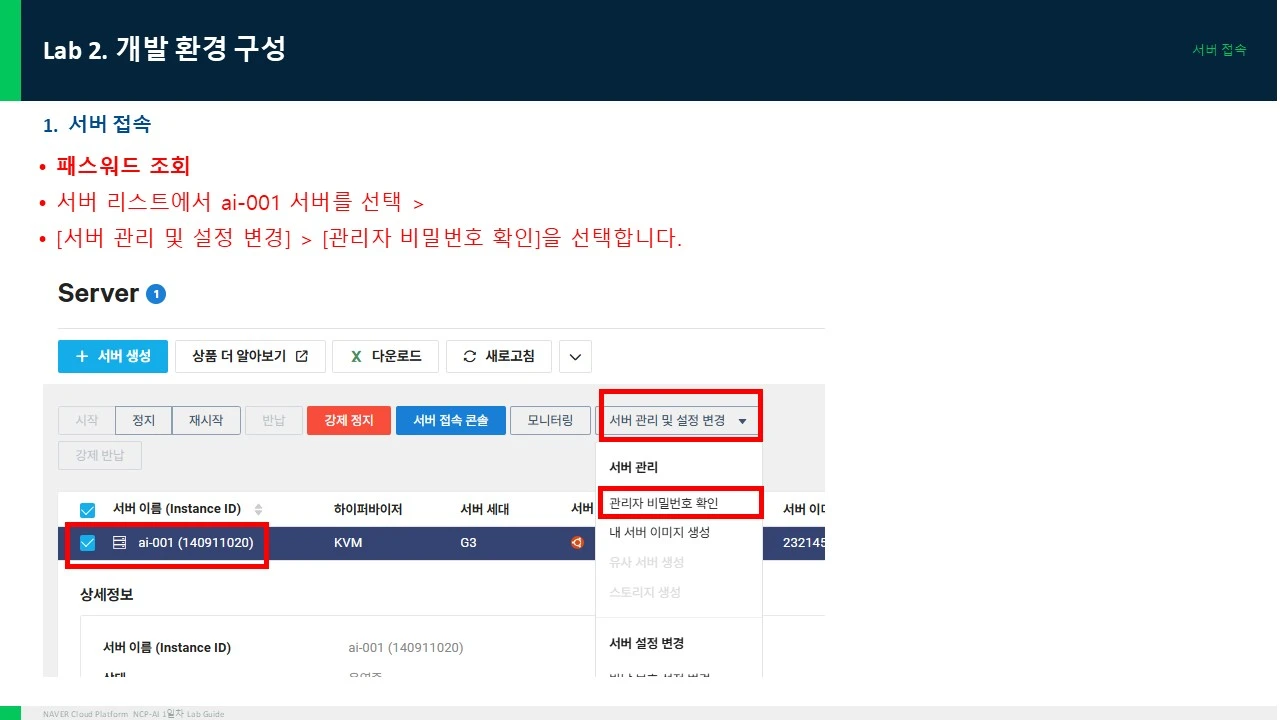Open the 상품 더 알아보기 link button
The height and width of the screenshot is (720, 1280).
pyautogui.click(x=250, y=357)
